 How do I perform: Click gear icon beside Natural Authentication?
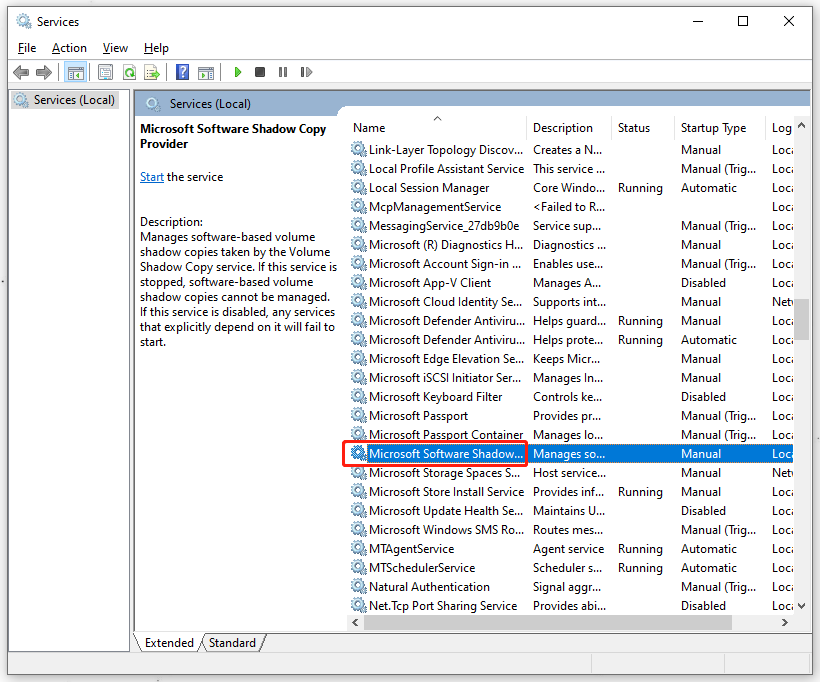pyautogui.click(x=358, y=586)
